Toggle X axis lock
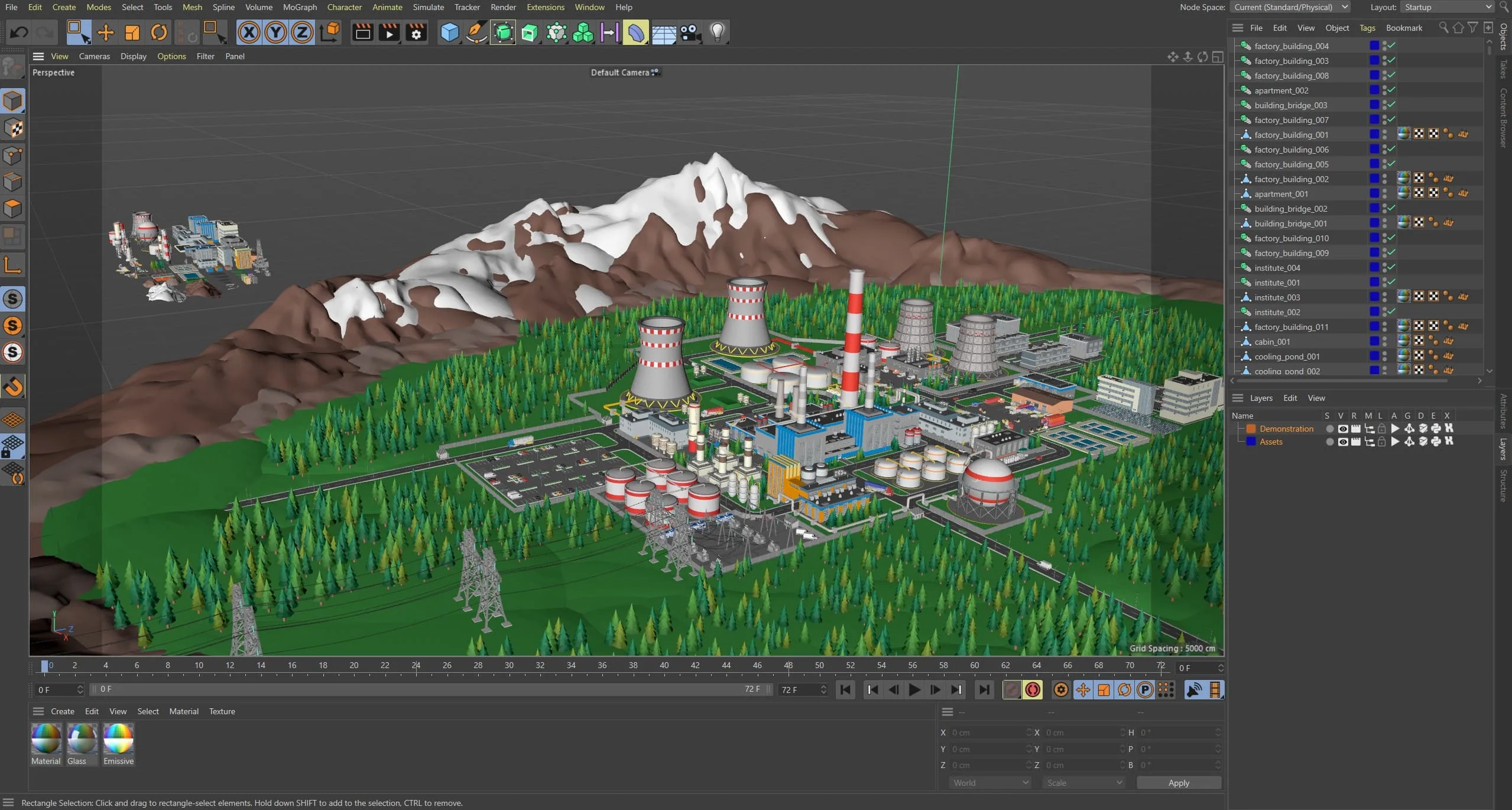1512x810 pixels. [249, 33]
